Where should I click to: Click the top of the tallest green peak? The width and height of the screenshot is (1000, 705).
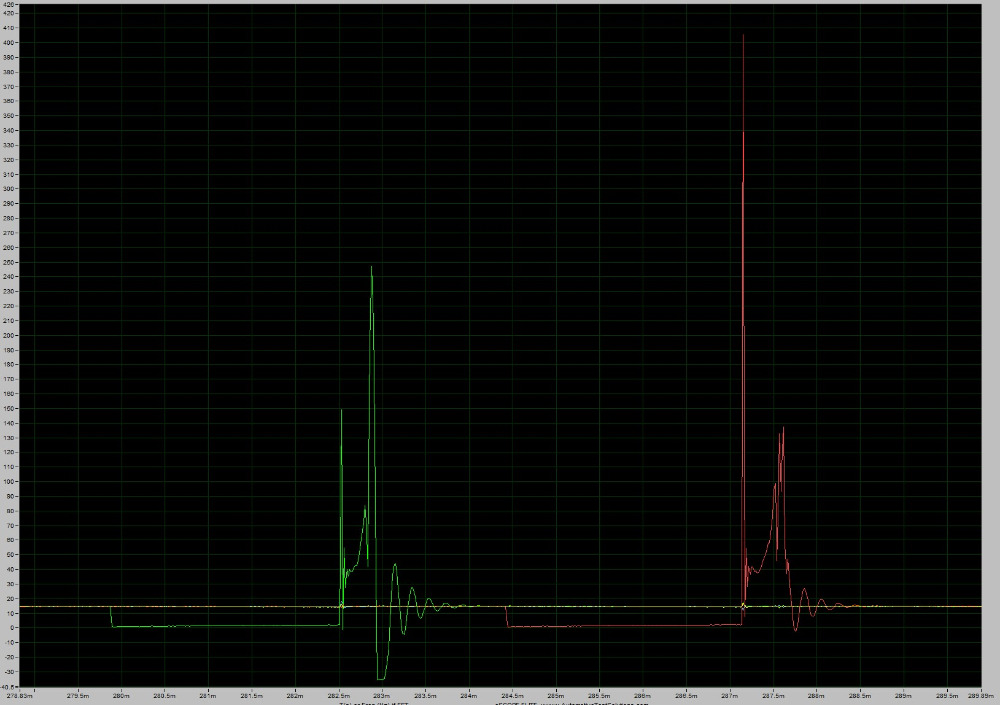[371, 268]
